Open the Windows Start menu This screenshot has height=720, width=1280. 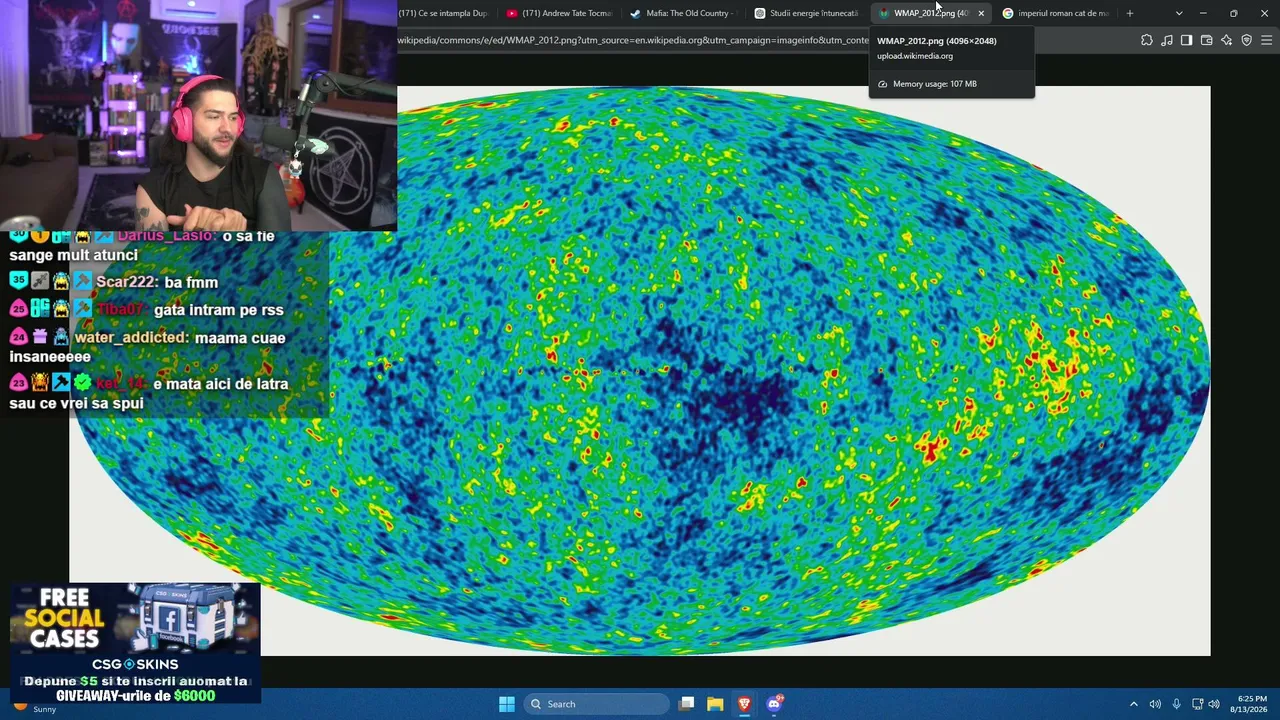click(507, 704)
